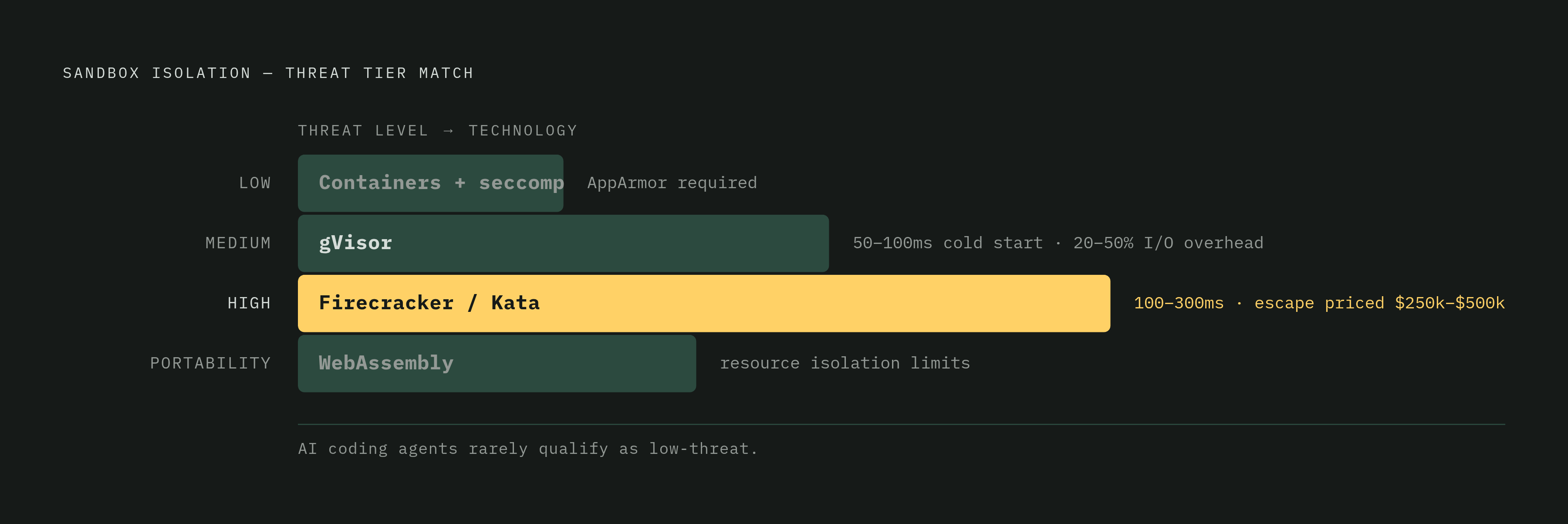
Task: Click the 'AppArmor required' note
Action: pos(672,183)
